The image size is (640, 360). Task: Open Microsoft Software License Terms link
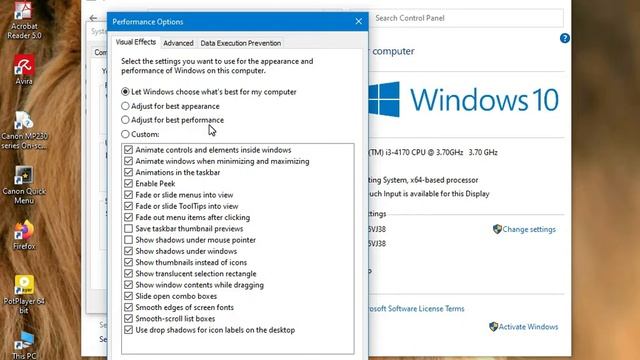point(416,309)
